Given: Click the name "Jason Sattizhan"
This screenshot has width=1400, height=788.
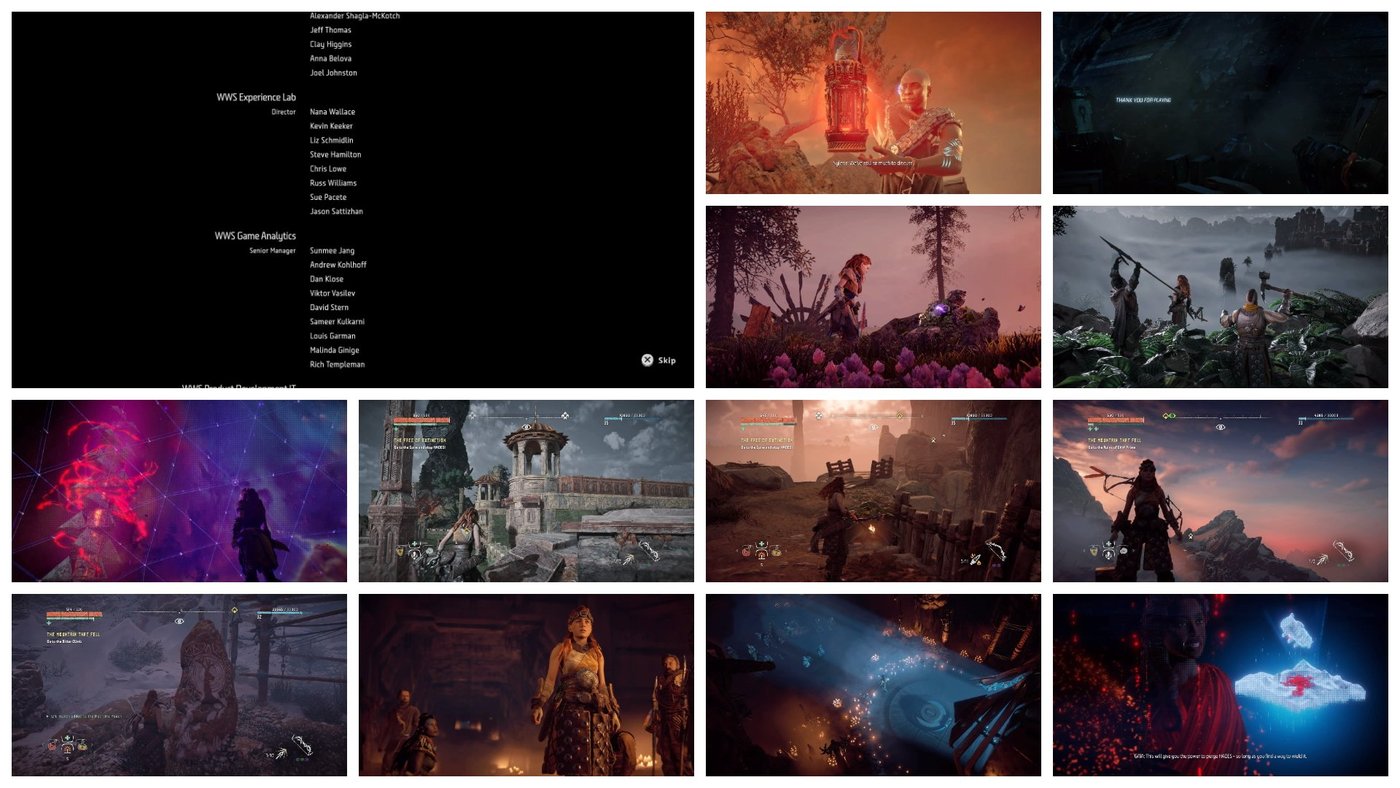Looking at the screenshot, I should click(336, 211).
